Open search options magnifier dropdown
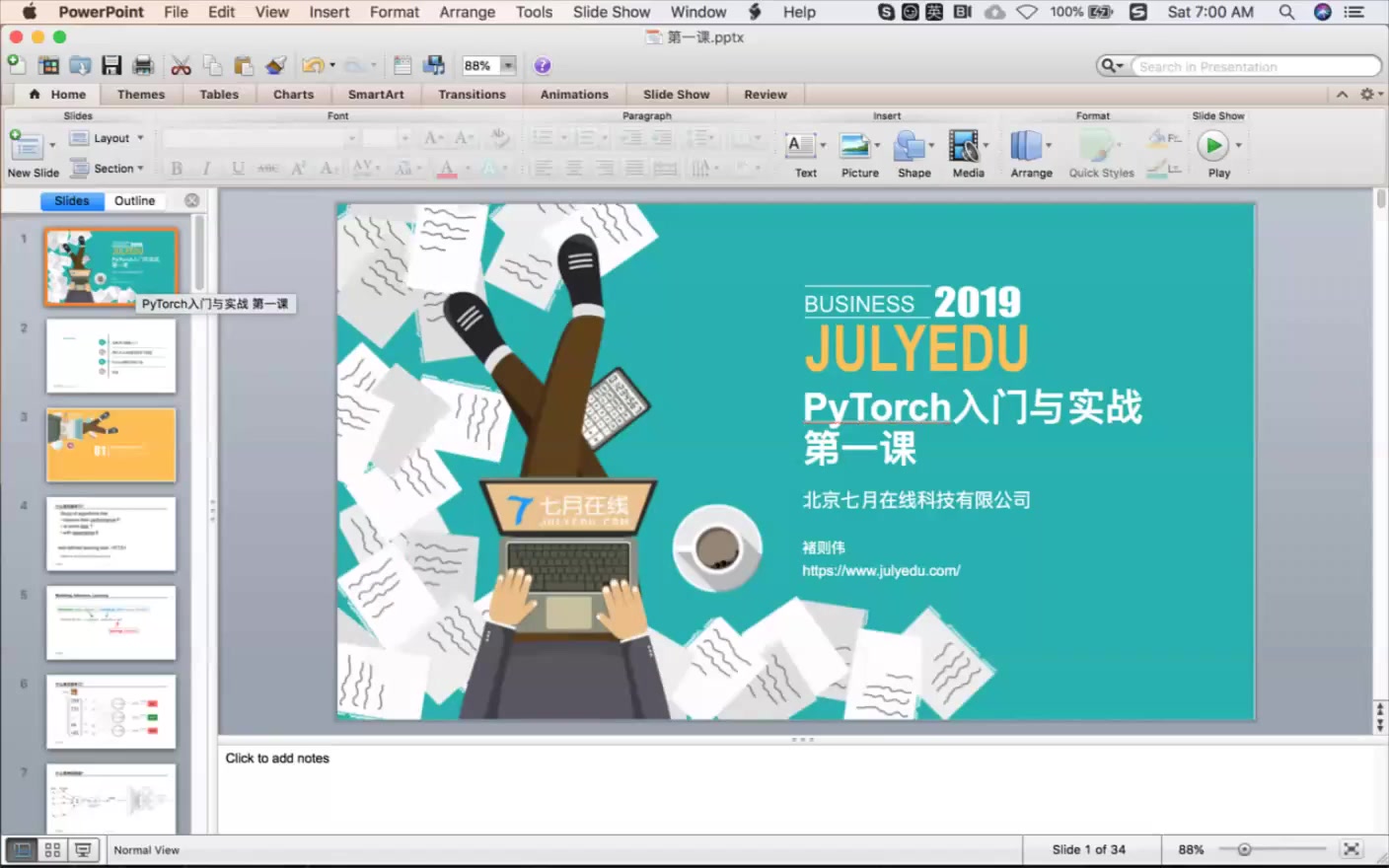 pyautogui.click(x=1112, y=66)
